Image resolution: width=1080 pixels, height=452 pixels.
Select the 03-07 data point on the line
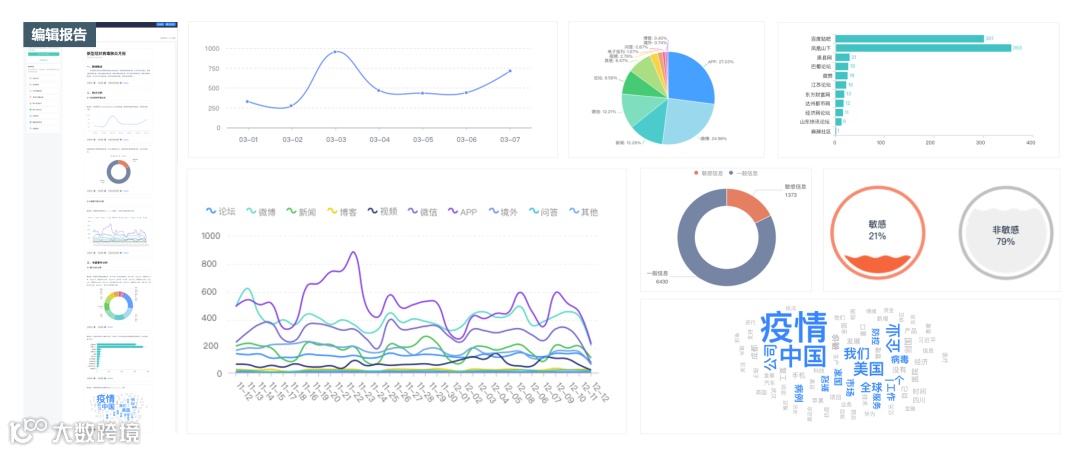click(510, 70)
